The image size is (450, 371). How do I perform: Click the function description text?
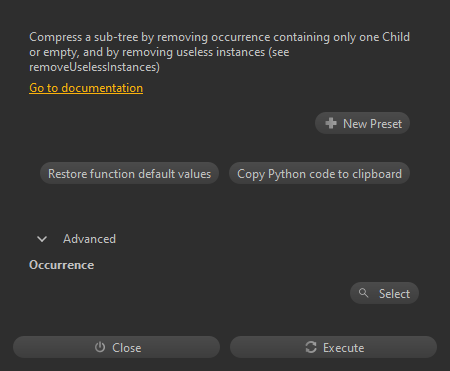click(x=219, y=52)
